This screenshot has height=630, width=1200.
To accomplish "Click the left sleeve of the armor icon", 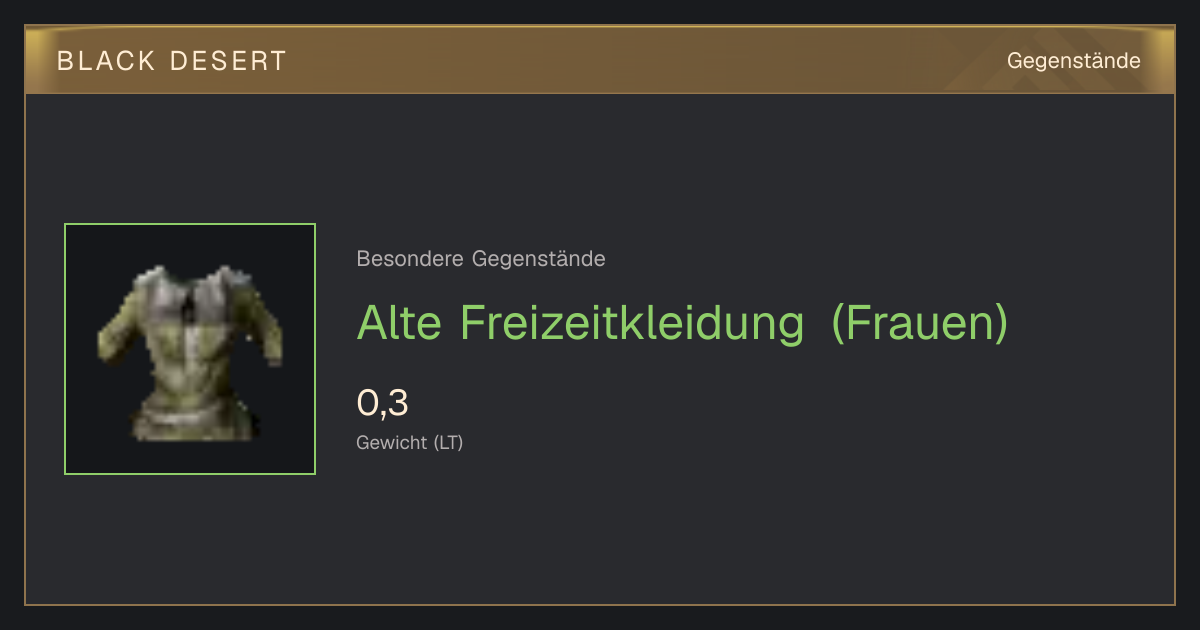I will [118, 325].
